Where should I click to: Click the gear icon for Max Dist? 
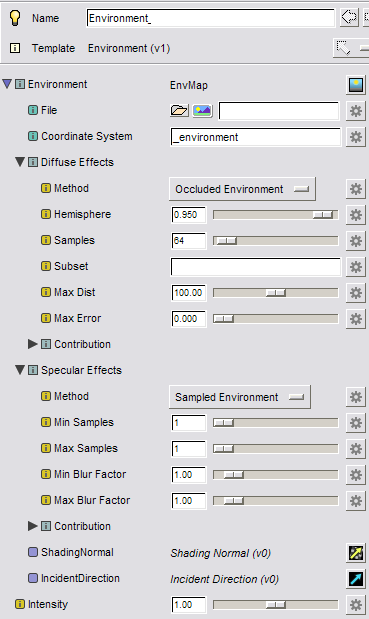(356, 293)
